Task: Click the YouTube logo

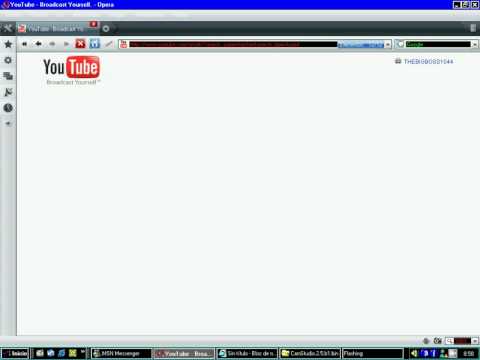Action: tap(71, 70)
